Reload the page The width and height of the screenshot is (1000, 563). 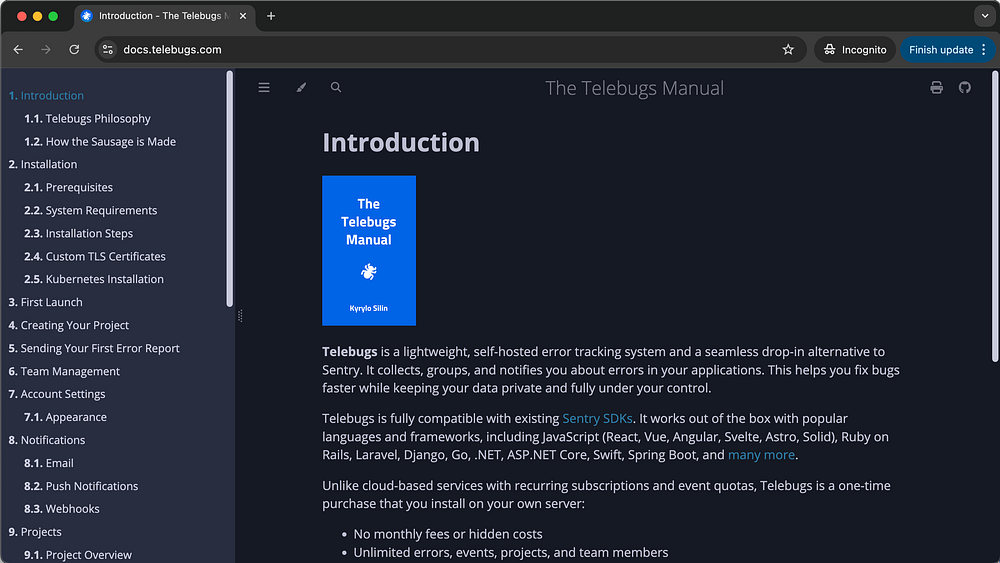click(x=74, y=50)
